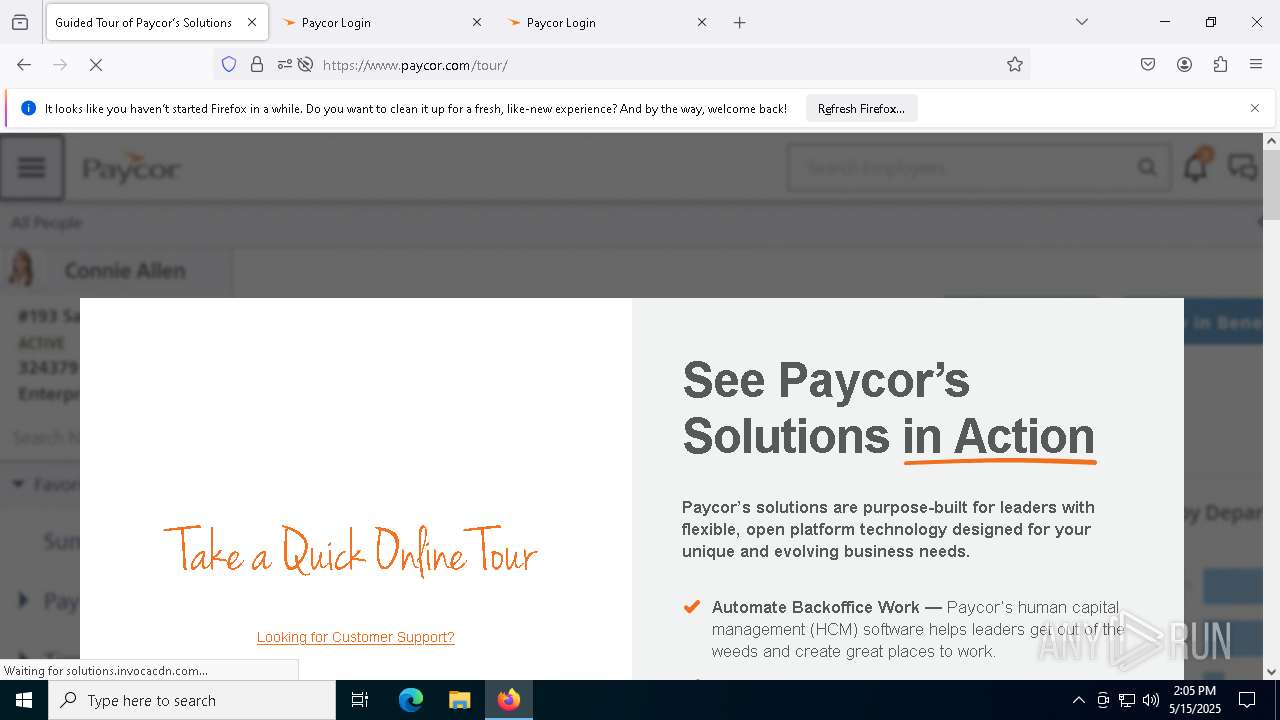The width and height of the screenshot is (1280, 720).
Task: Select Guided Tour of Paycor's Solutions tab
Action: click(x=157, y=22)
